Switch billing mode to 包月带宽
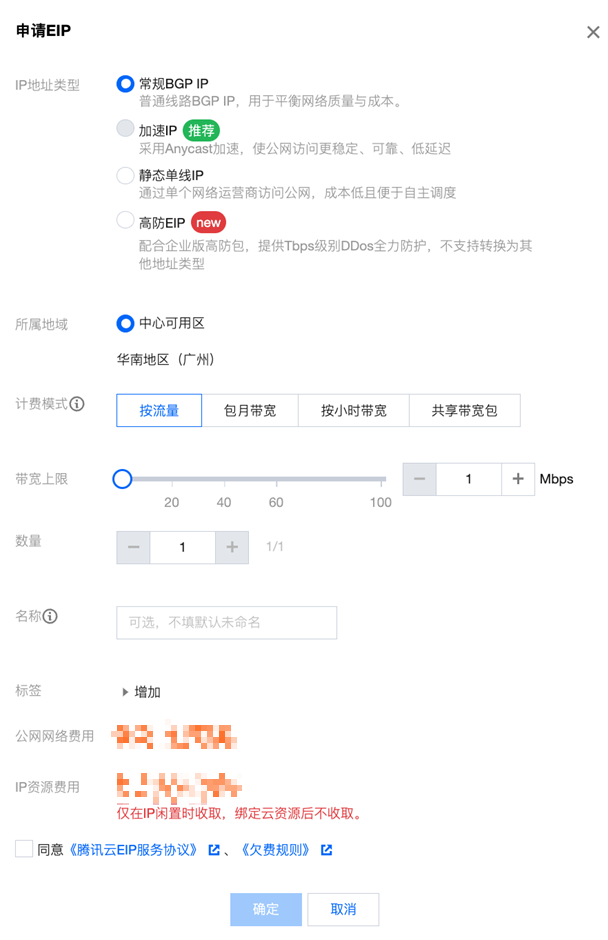 [x=250, y=411]
